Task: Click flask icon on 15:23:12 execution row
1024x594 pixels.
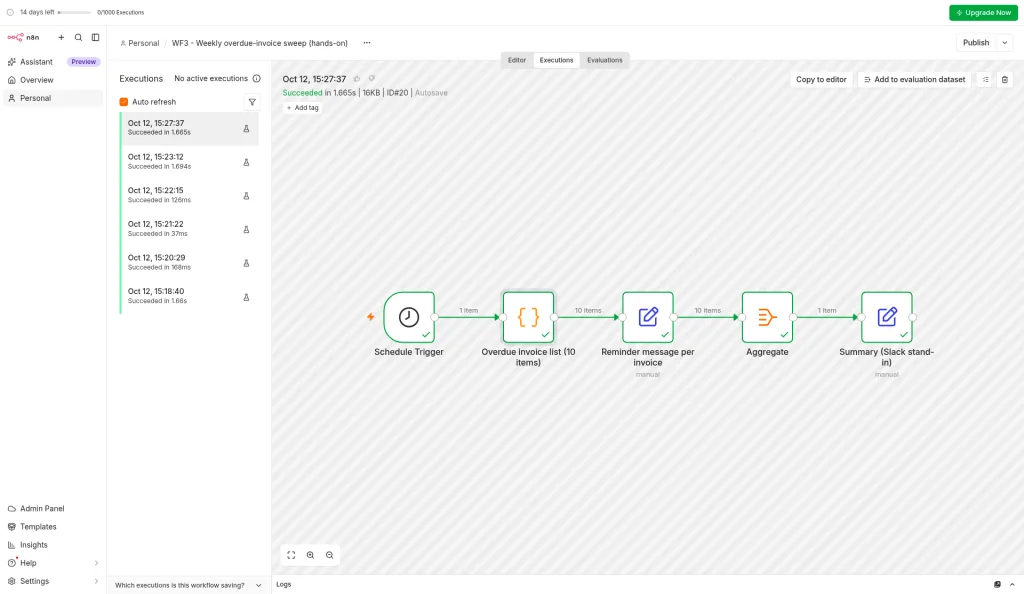Action: (x=246, y=163)
